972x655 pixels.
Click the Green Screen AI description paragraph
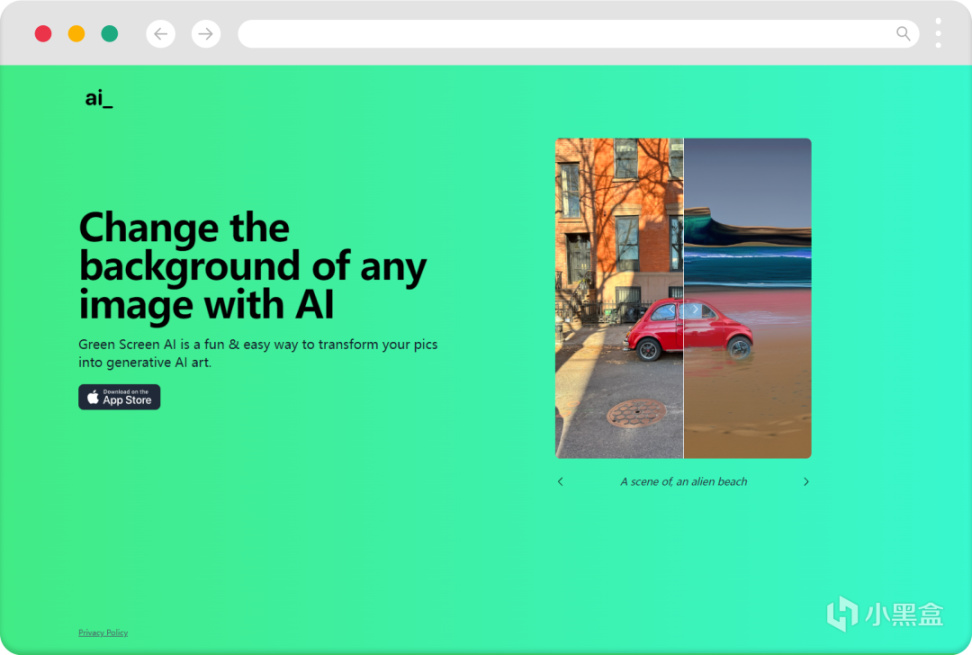(x=258, y=353)
